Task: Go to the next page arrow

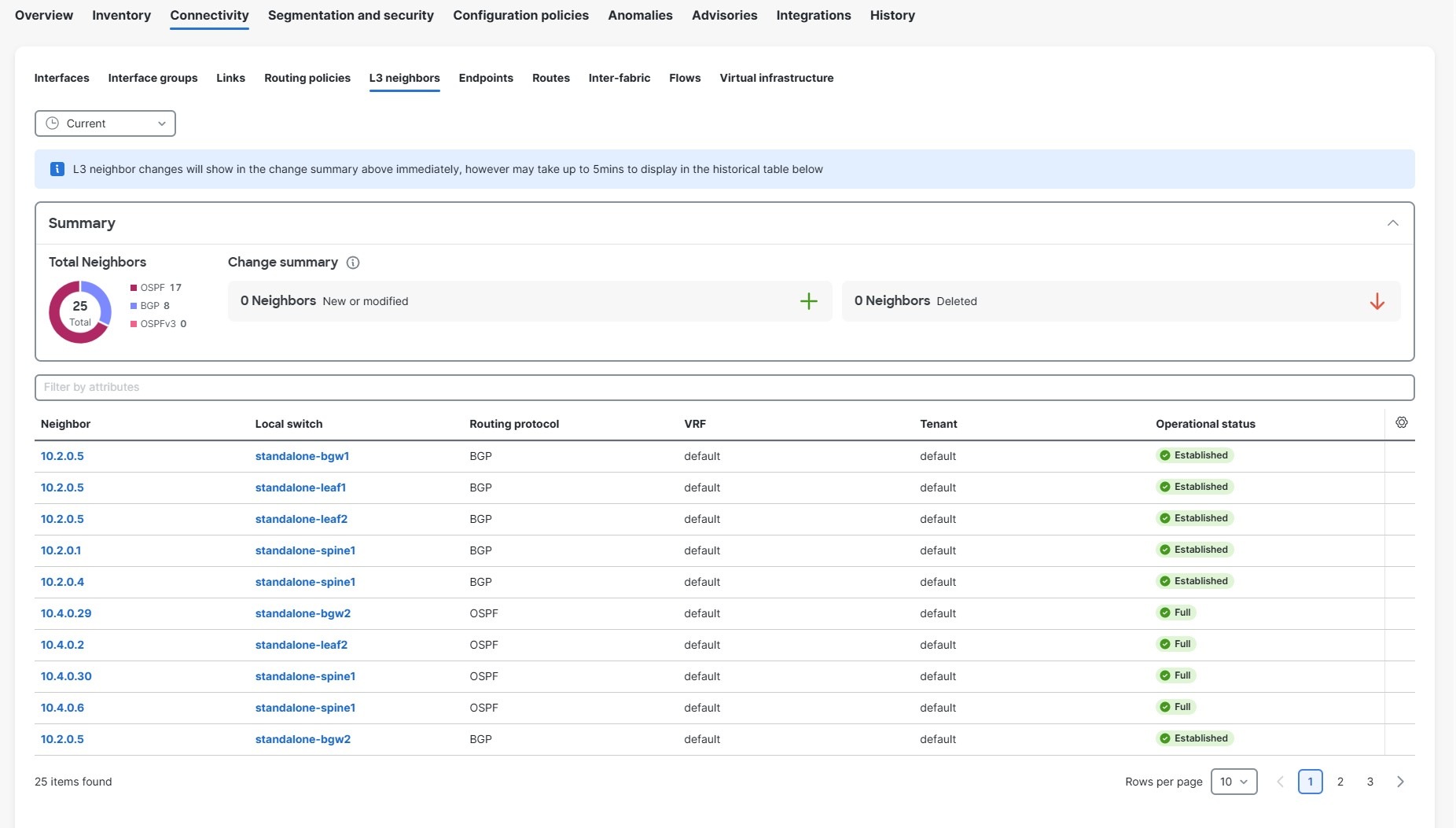Action: [x=1399, y=782]
